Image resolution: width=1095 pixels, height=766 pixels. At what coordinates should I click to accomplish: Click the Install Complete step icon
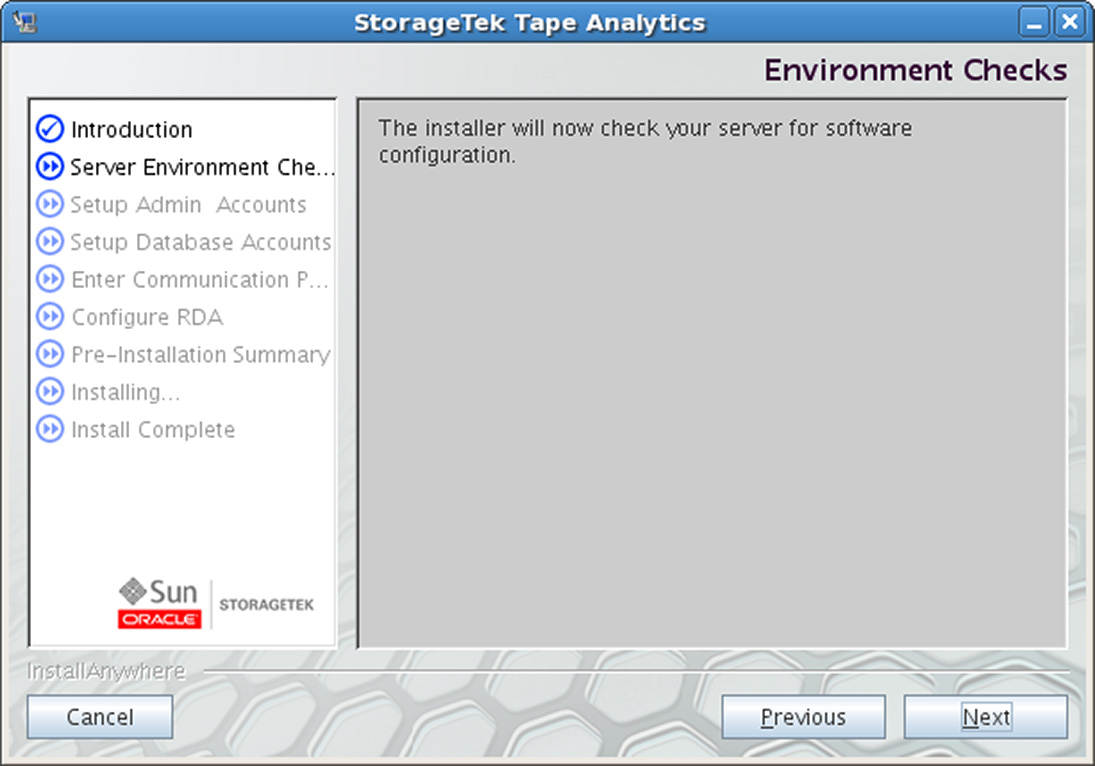tap(50, 429)
